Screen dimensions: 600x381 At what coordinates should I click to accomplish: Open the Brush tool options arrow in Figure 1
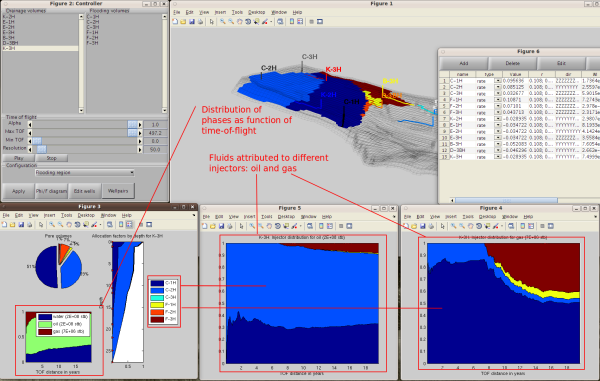pyautogui.click(x=271, y=22)
